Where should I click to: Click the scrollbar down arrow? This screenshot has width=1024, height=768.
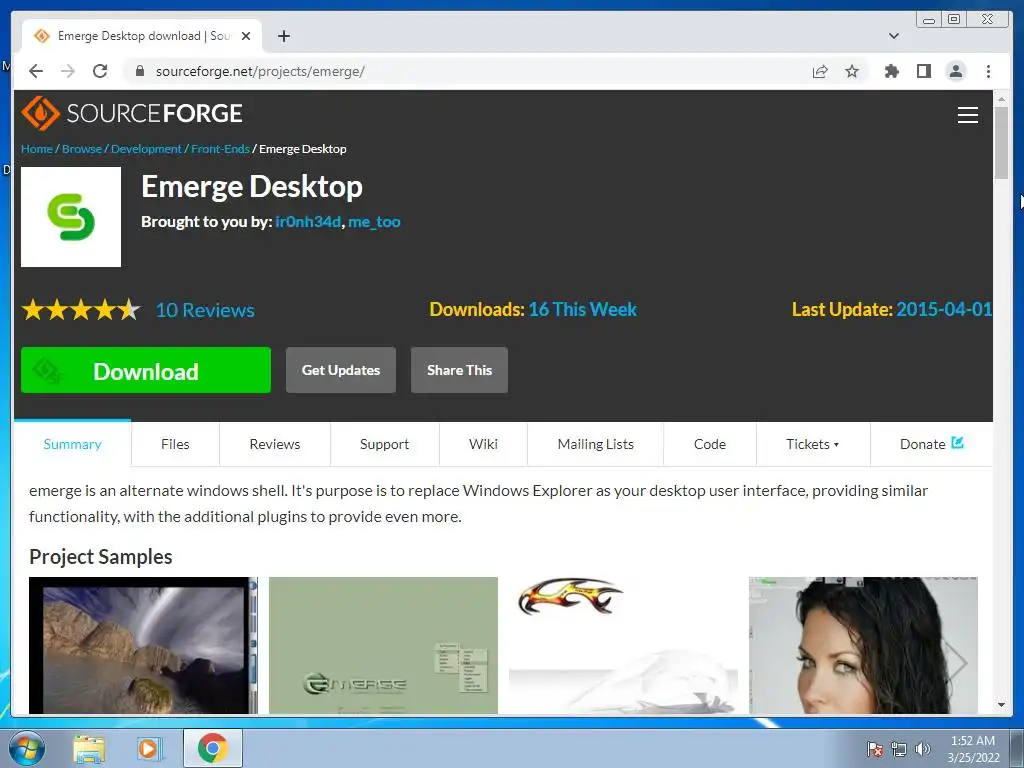[1001, 705]
